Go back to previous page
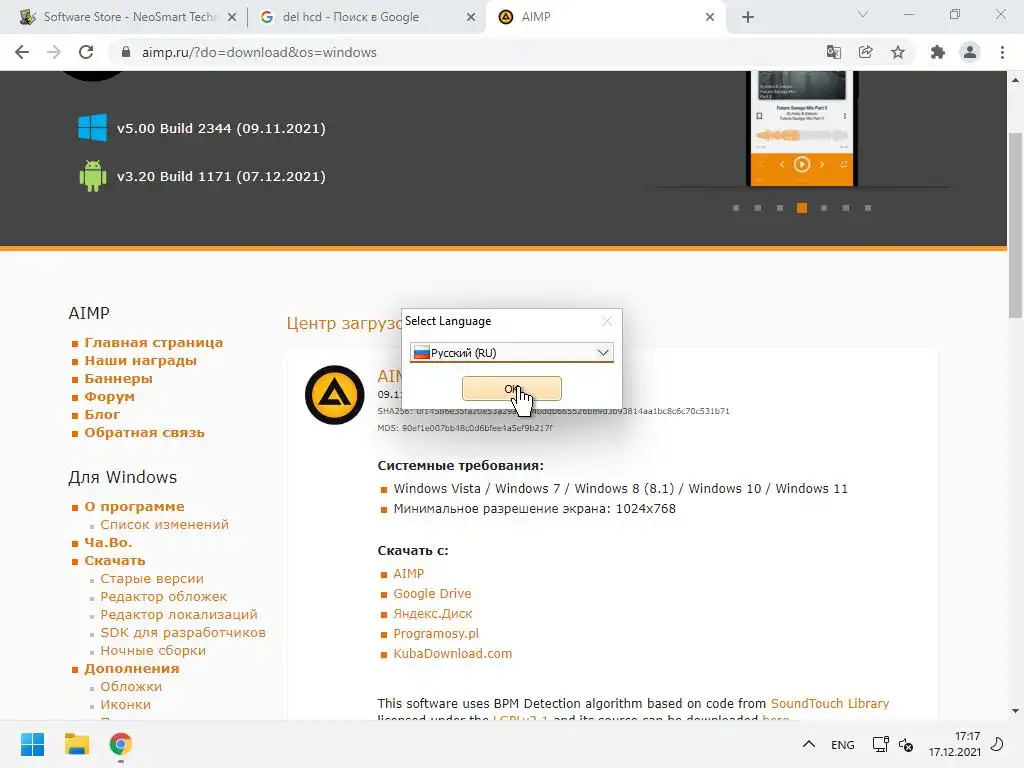This screenshot has height=768, width=1024. click(x=22, y=52)
